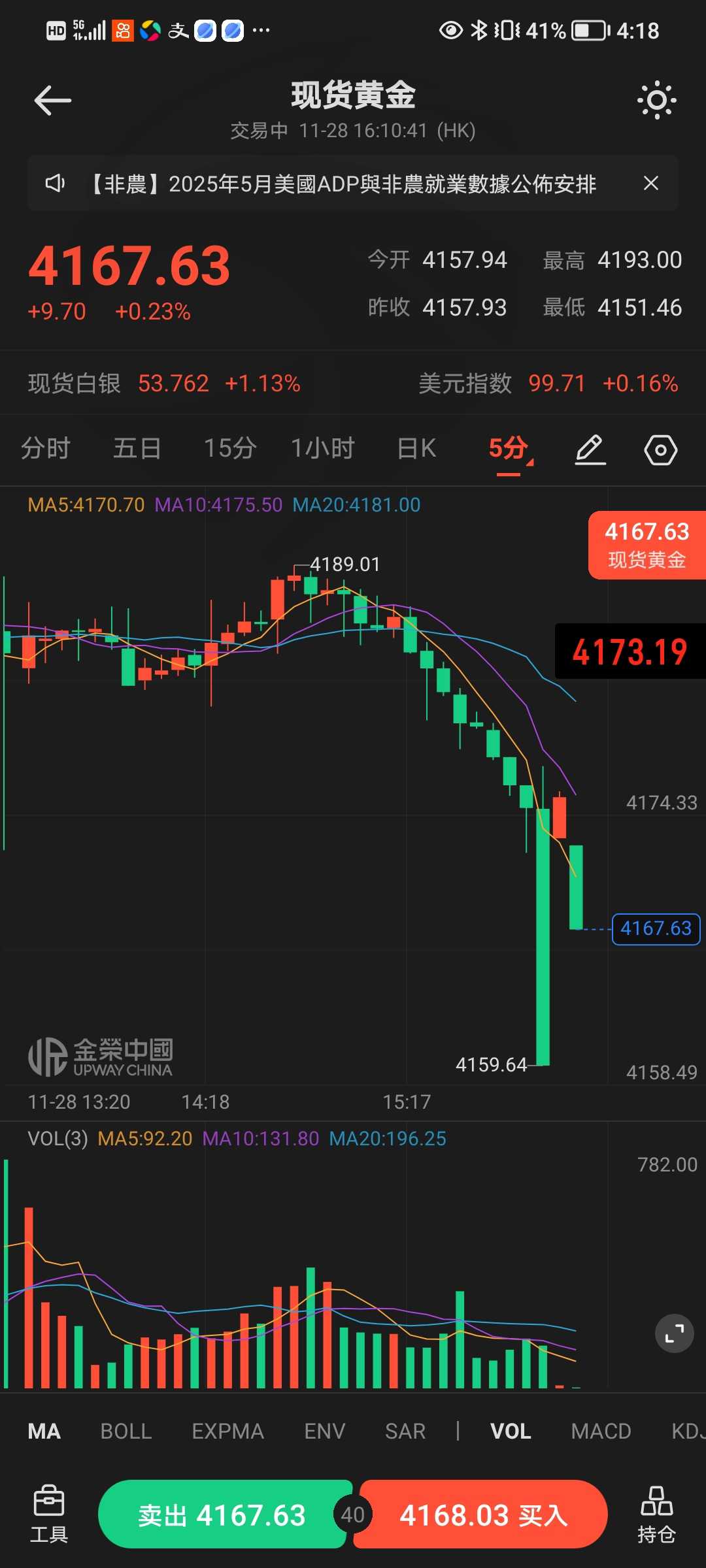Select the EXPMA indicator
The height and width of the screenshot is (1568, 706).
tap(227, 1431)
